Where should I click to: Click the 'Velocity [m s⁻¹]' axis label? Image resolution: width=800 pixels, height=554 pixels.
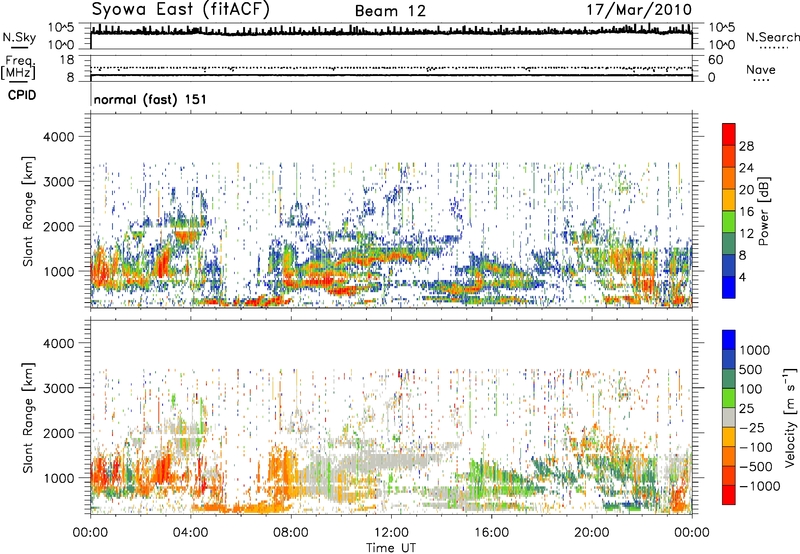tap(790, 417)
